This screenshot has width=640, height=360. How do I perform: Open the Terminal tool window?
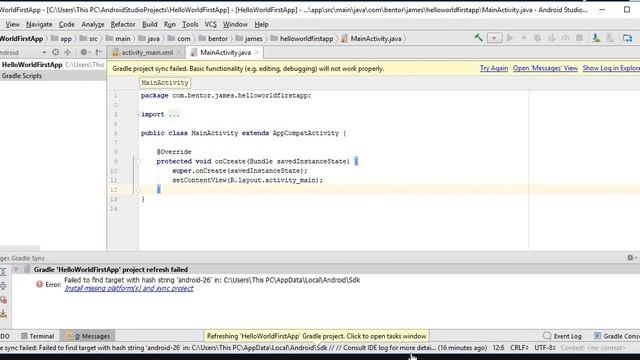[x=38, y=336]
